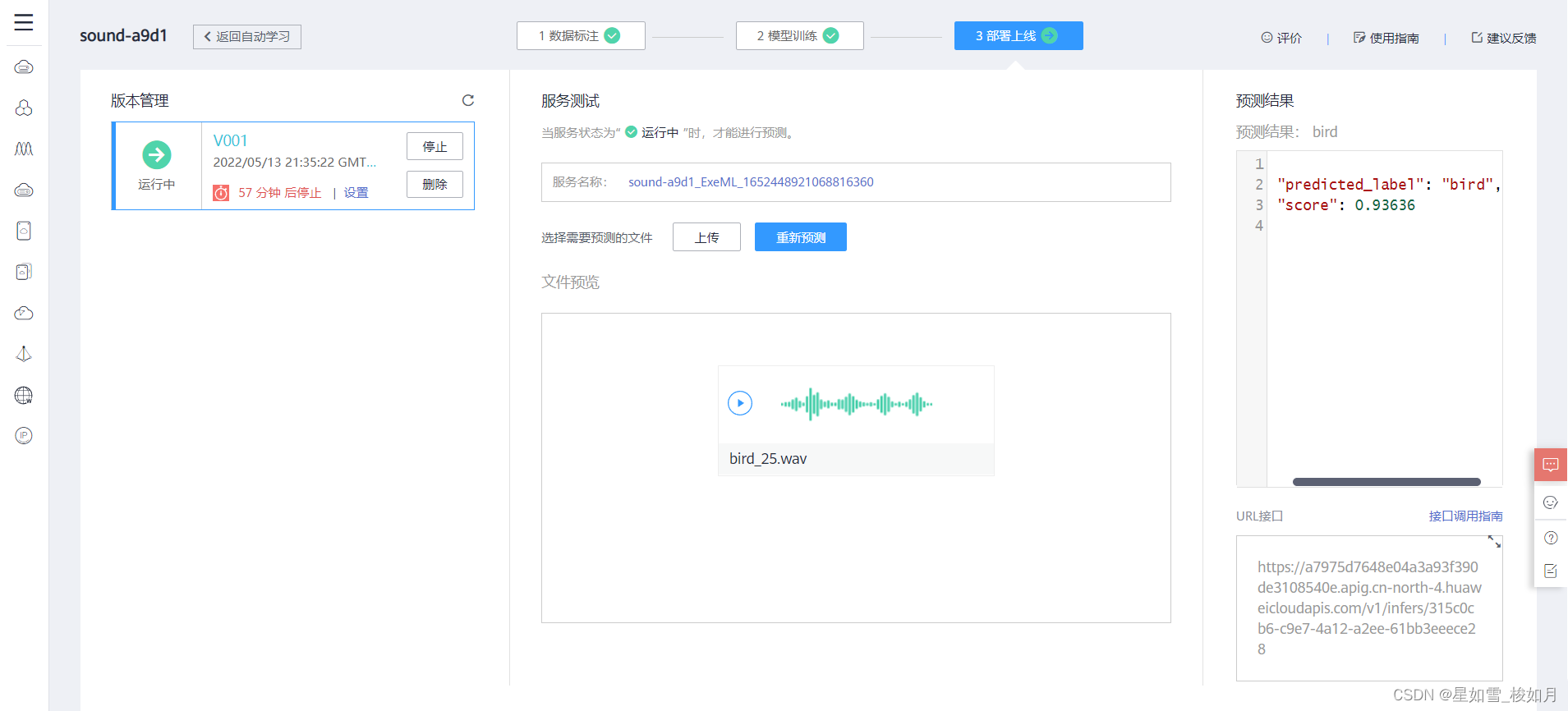Click the red countdown timer icon

pos(221,193)
